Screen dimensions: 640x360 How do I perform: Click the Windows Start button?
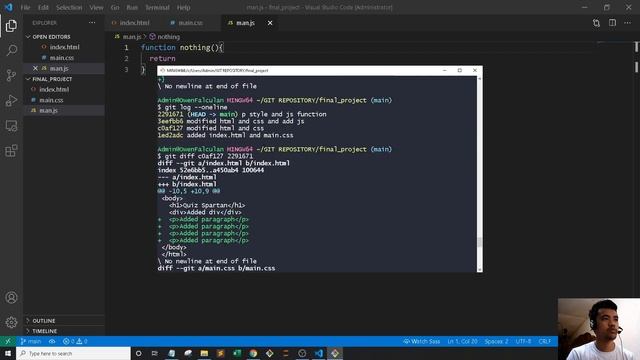point(8,353)
